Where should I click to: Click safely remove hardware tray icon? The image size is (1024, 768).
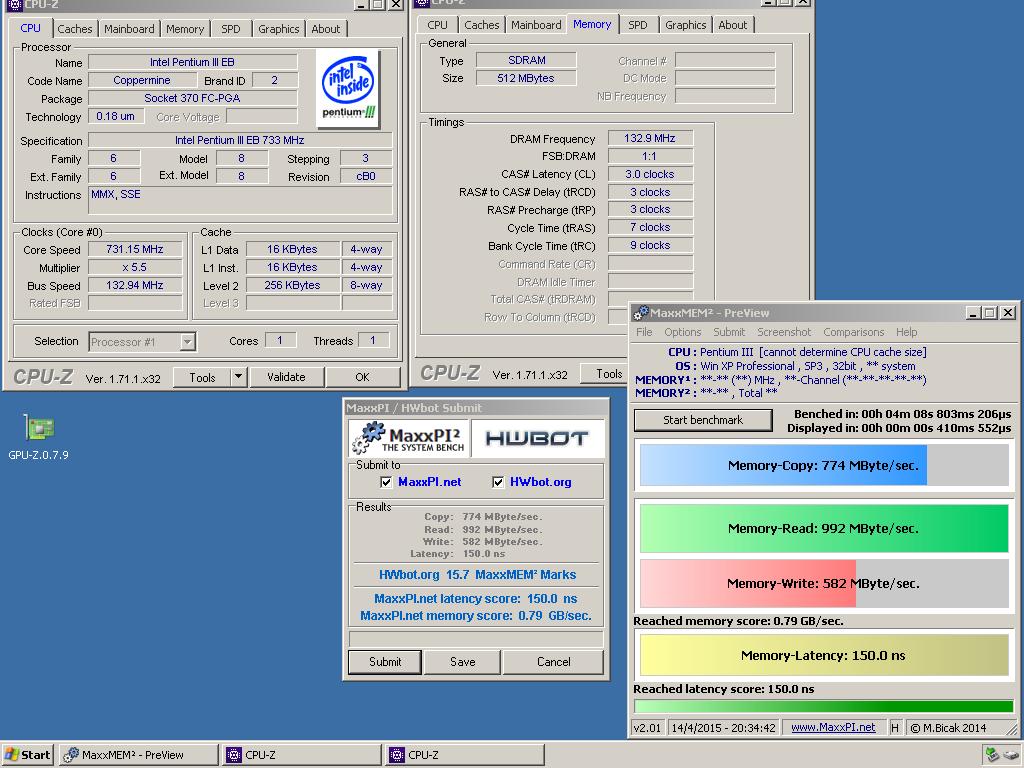(x=992, y=754)
